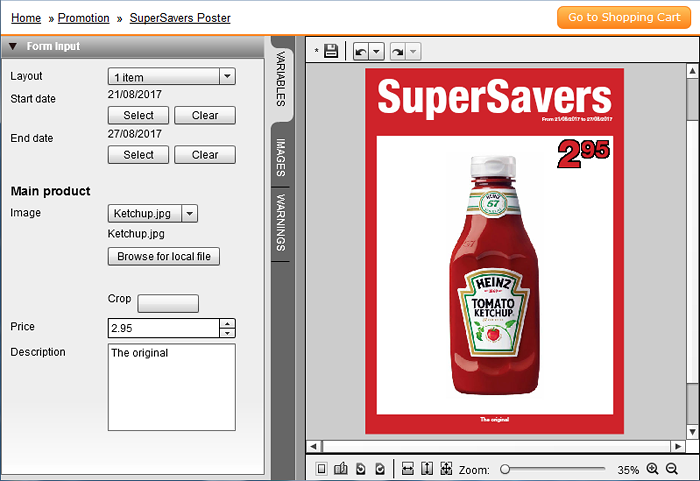Click Browse for local file button

tap(164, 256)
